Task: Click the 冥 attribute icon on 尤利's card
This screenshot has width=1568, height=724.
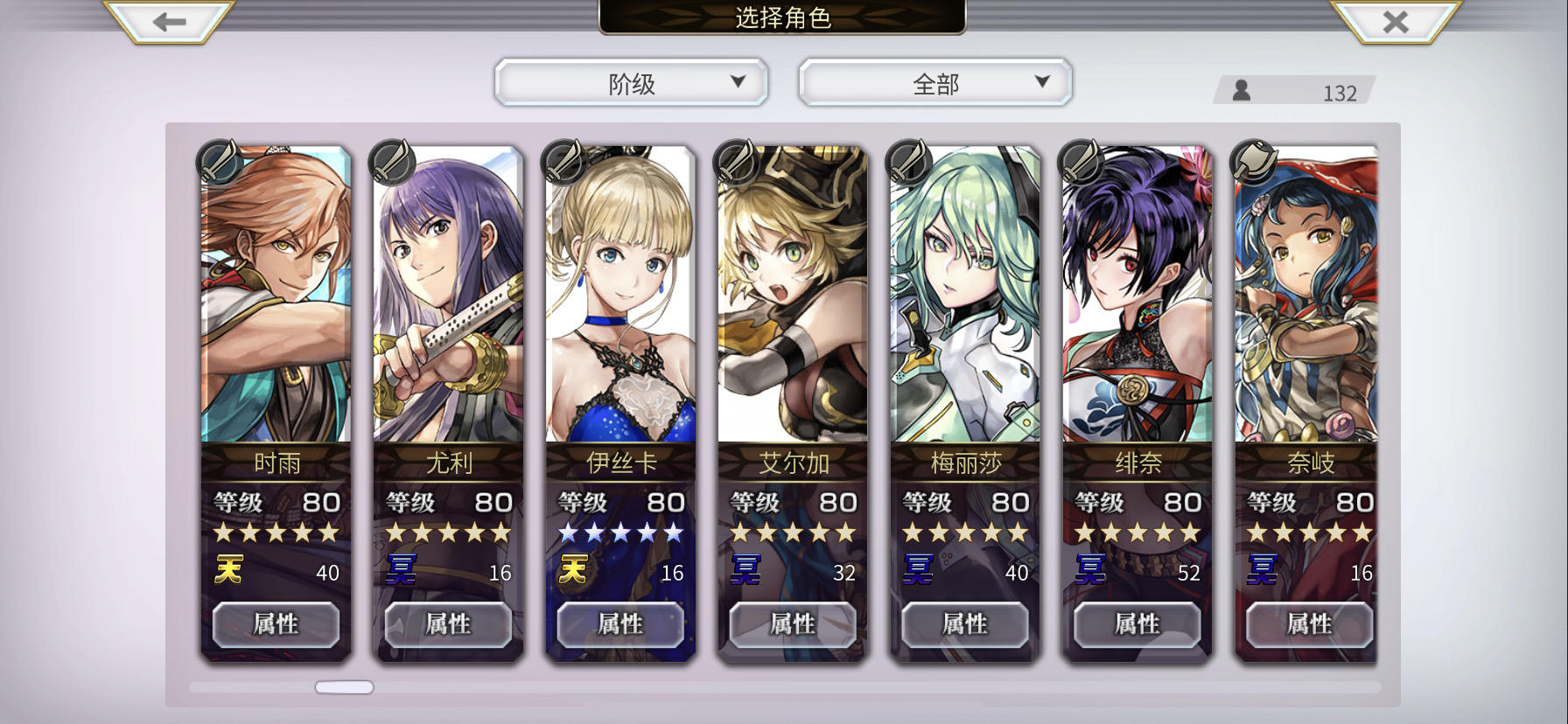Action: (402, 570)
